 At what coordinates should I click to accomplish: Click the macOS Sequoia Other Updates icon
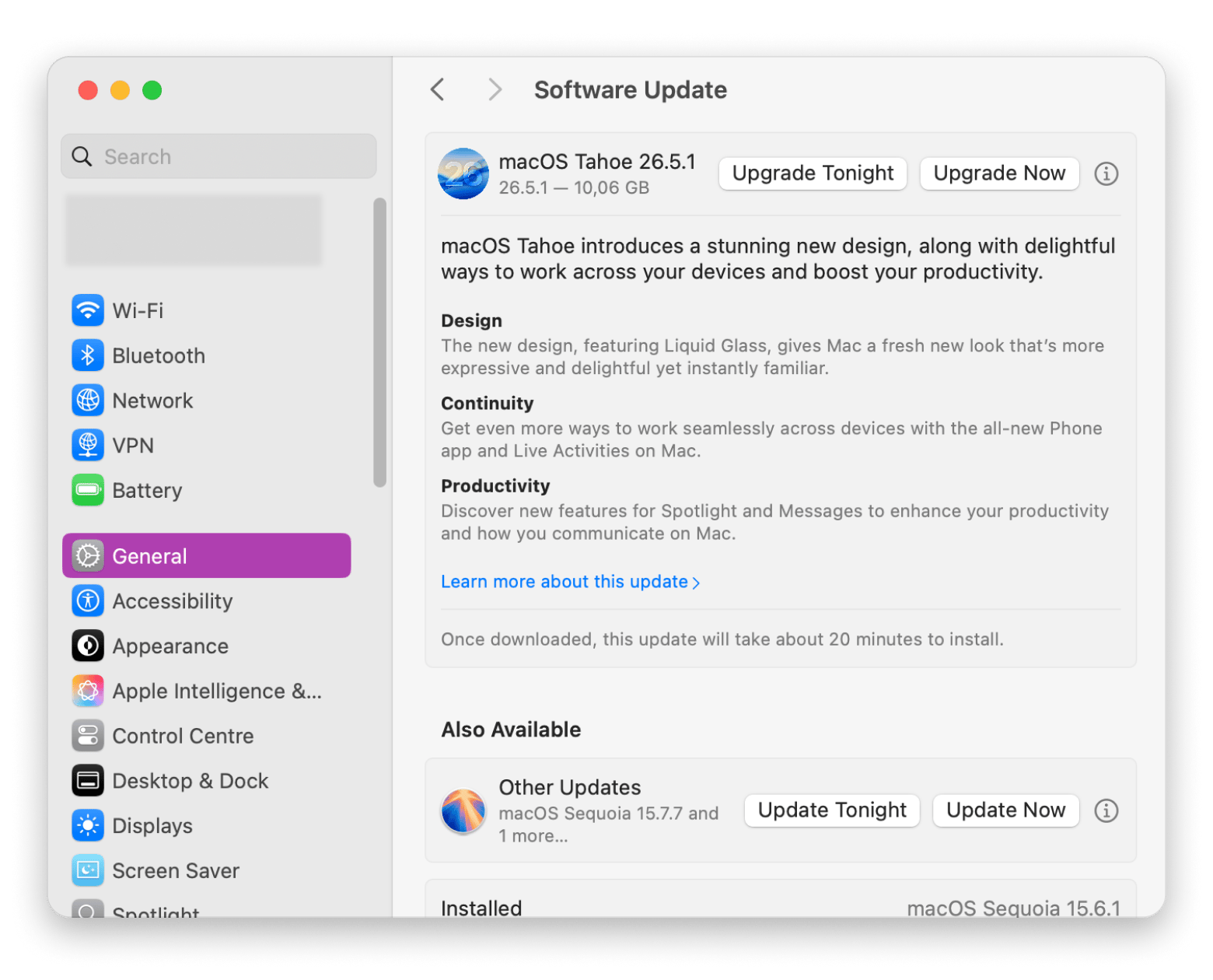click(x=463, y=810)
